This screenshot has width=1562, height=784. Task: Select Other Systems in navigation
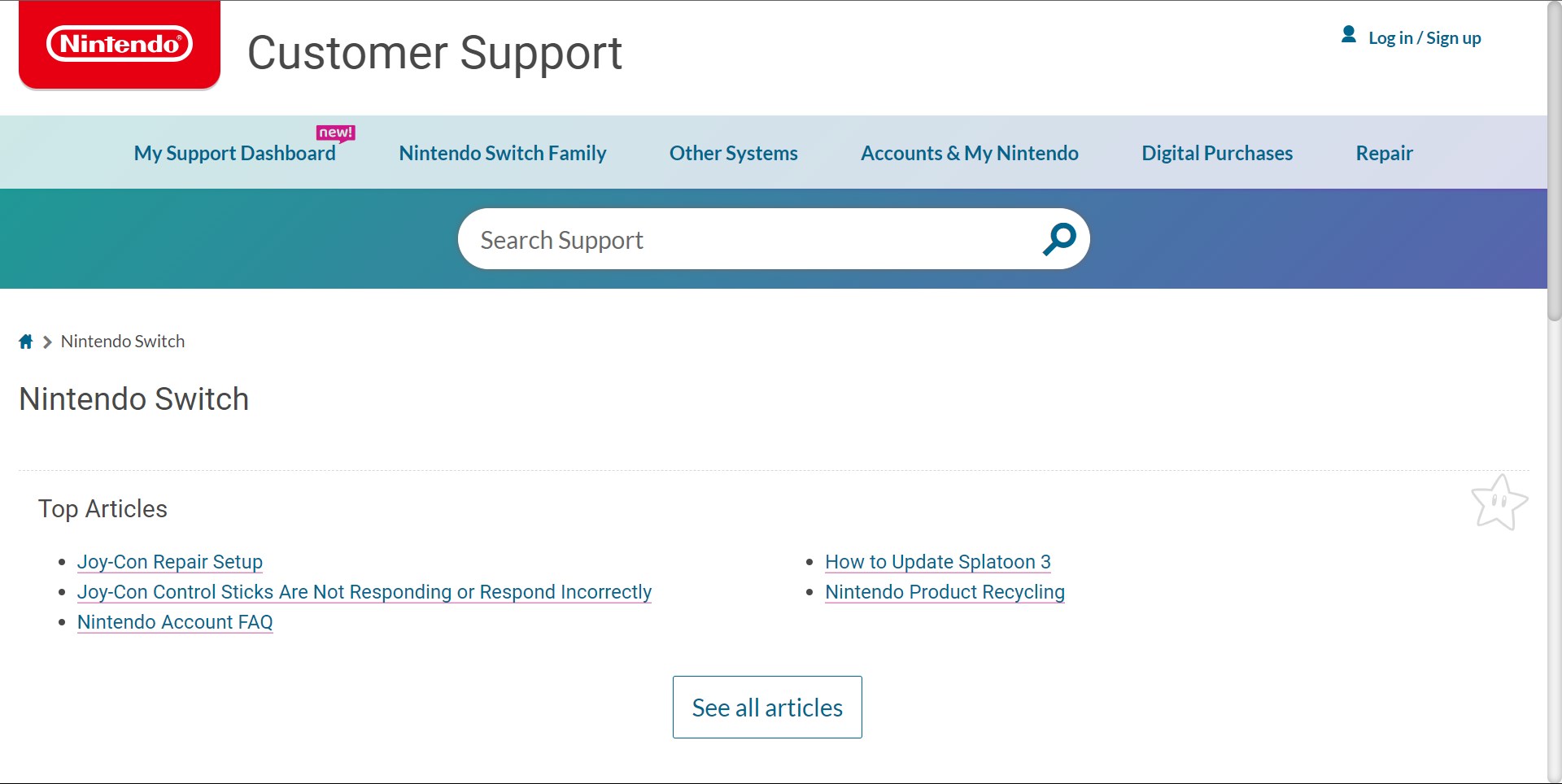733,154
